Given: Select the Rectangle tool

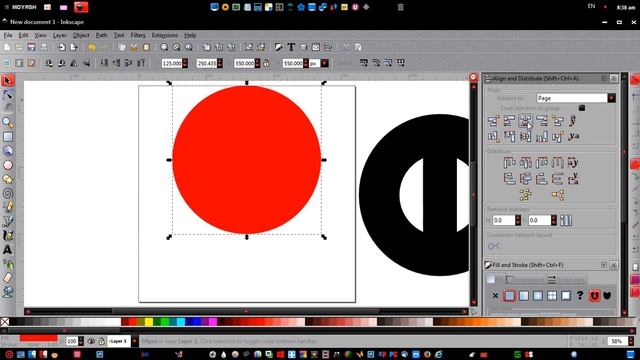Looking at the screenshot, I should pyautogui.click(x=8, y=137).
